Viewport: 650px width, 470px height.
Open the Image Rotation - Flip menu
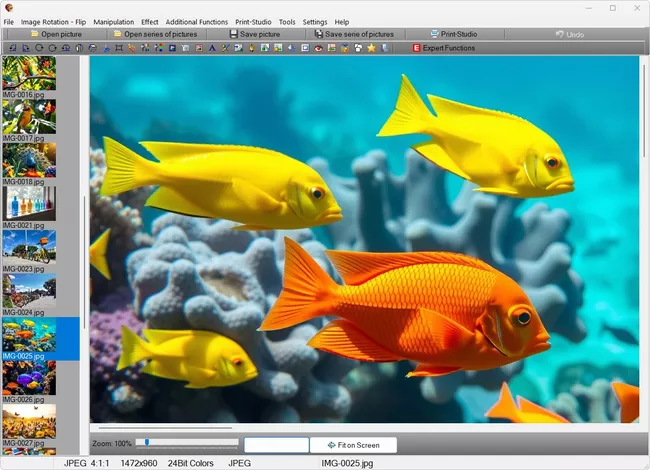pyautogui.click(x=53, y=22)
